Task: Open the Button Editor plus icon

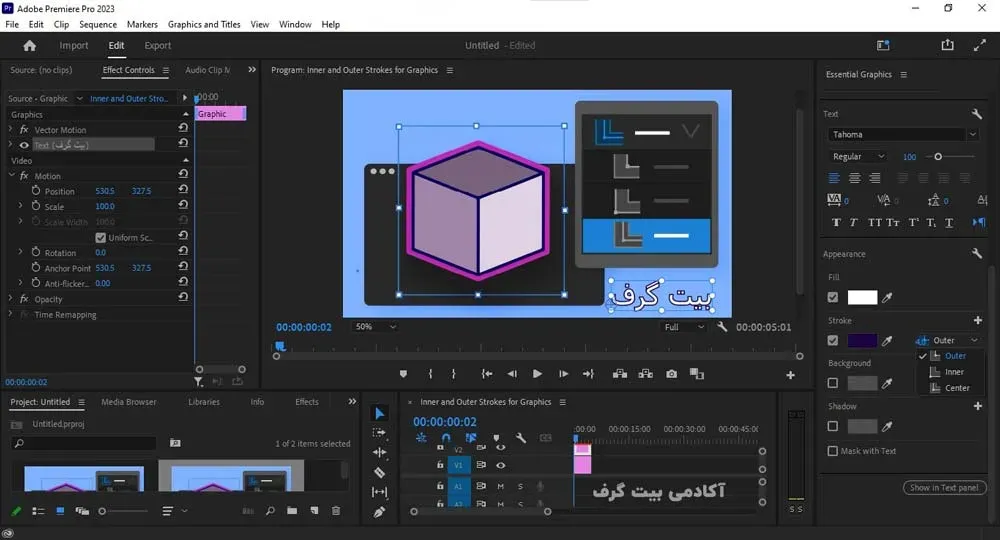Action: coord(790,376)
